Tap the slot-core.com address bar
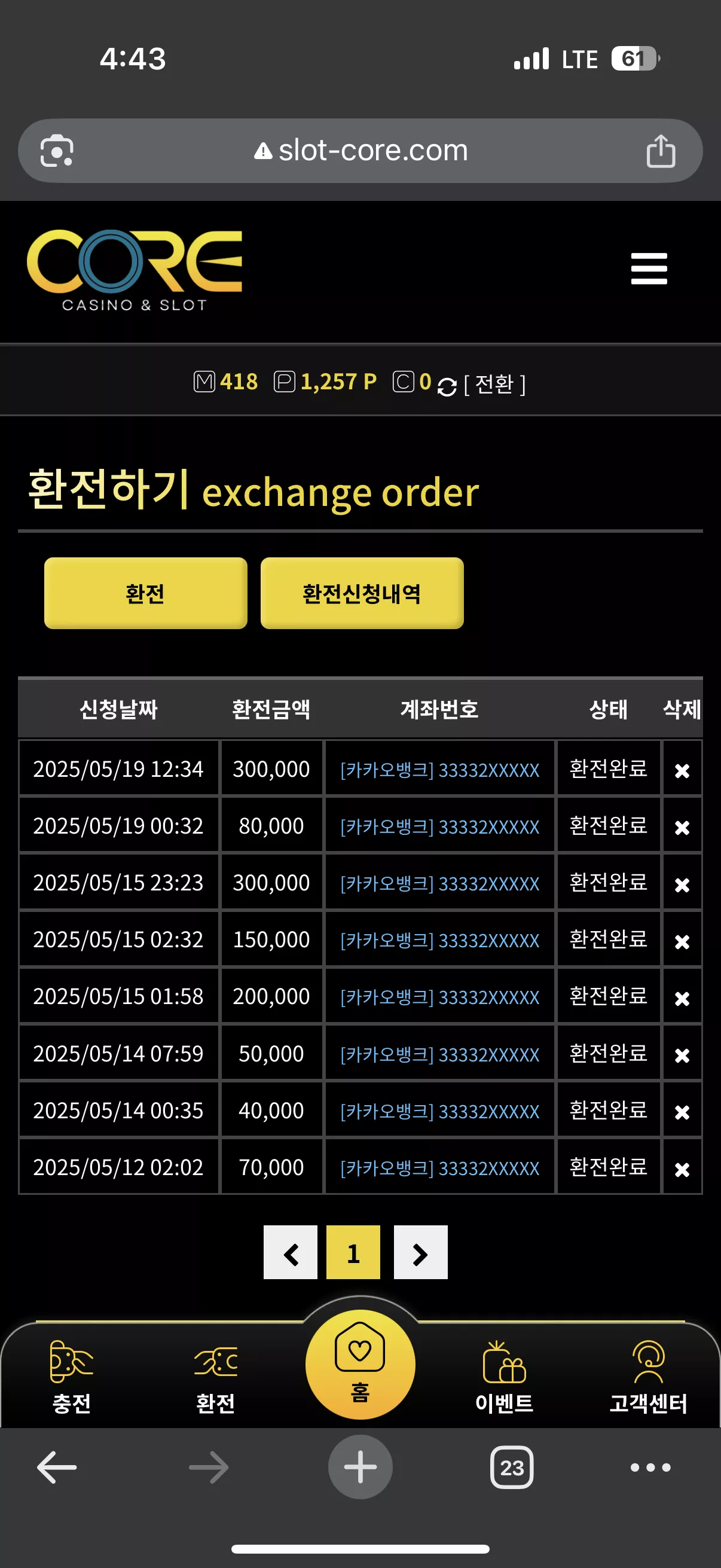 coord(360,150)
